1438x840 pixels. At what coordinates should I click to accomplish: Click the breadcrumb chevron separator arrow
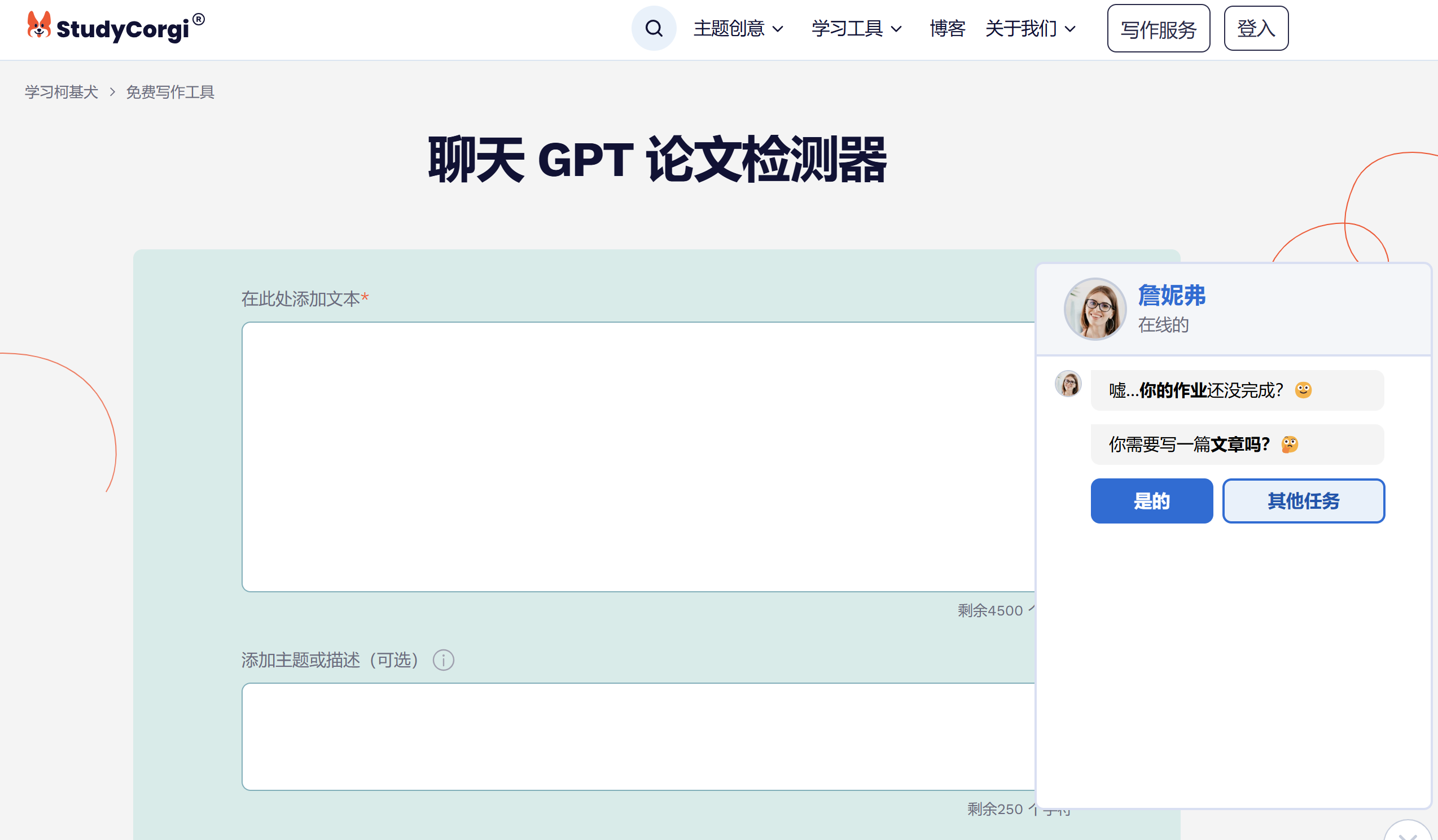112,92
